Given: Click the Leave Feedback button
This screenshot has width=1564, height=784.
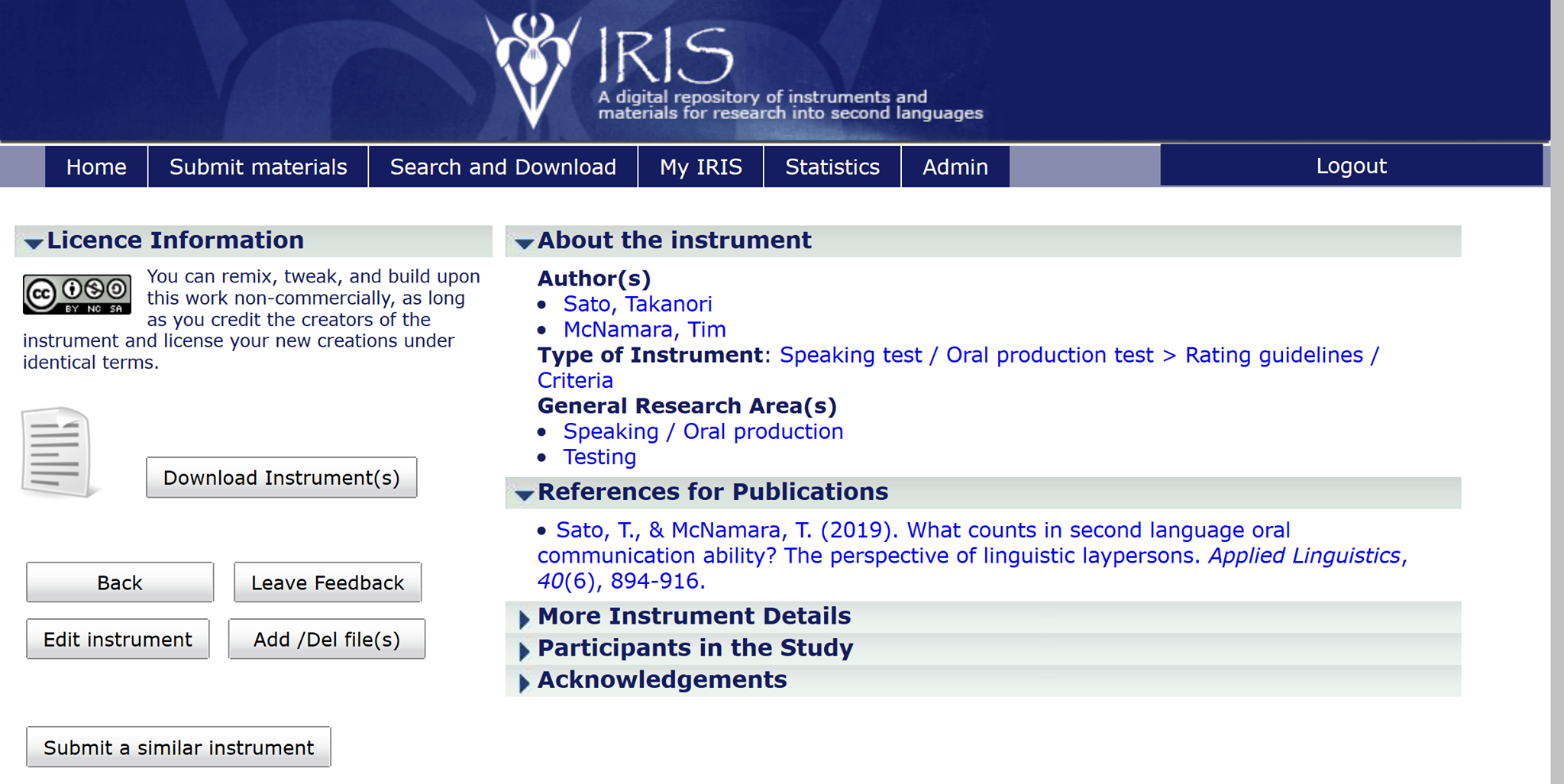Looking at the screenshot, I should coord(328,582).
